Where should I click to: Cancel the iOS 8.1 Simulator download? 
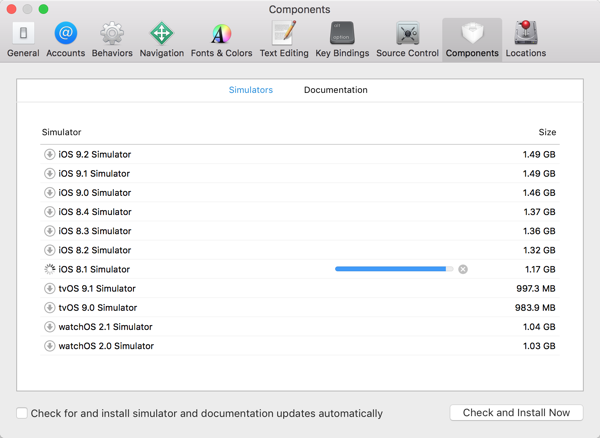pyautogui.click(x=463, y=269)
